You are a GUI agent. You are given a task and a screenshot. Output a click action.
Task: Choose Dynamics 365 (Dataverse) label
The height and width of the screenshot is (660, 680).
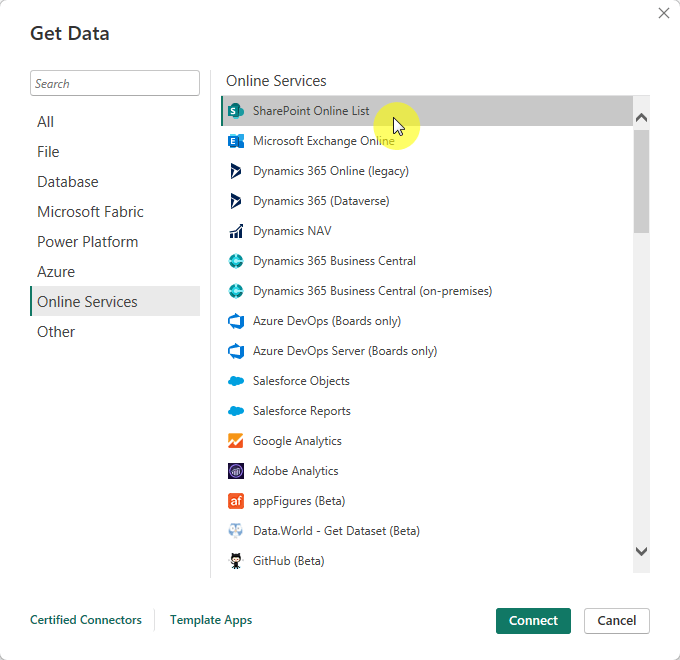click(321, 201)
